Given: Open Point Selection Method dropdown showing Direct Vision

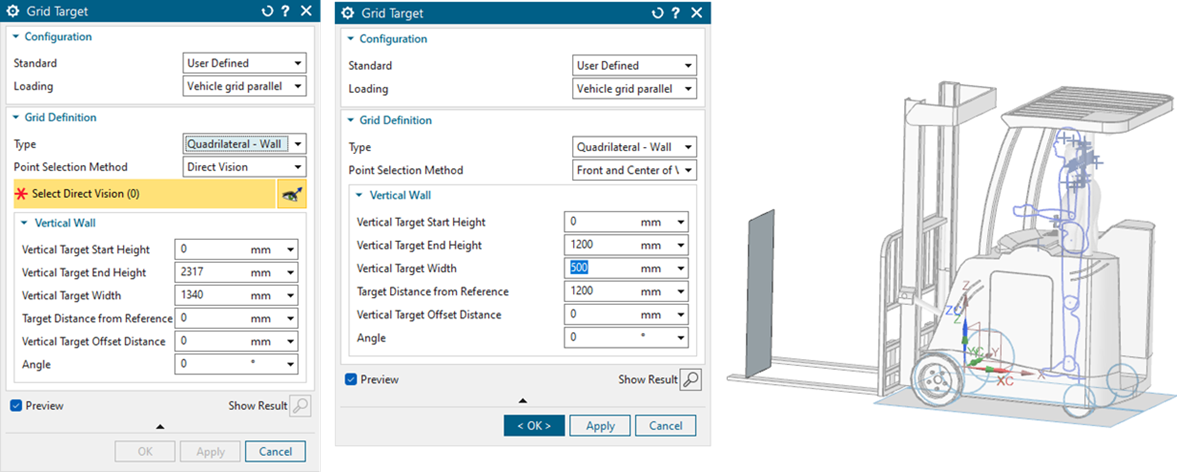Looking at the screenshot, I should (x=244, y=167).
